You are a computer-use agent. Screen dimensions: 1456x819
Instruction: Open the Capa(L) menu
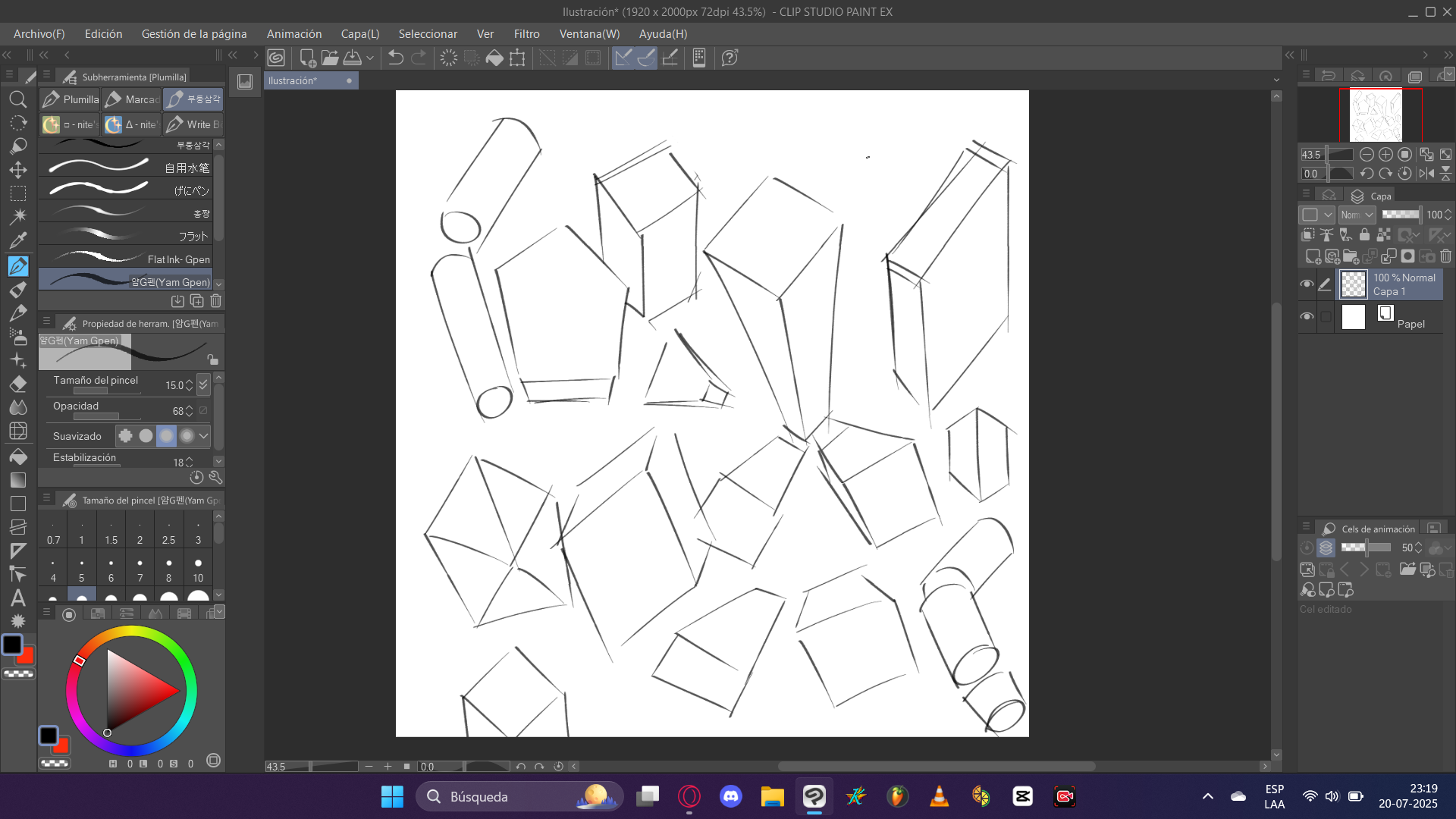pyautogui.click(x=360, y=34)
